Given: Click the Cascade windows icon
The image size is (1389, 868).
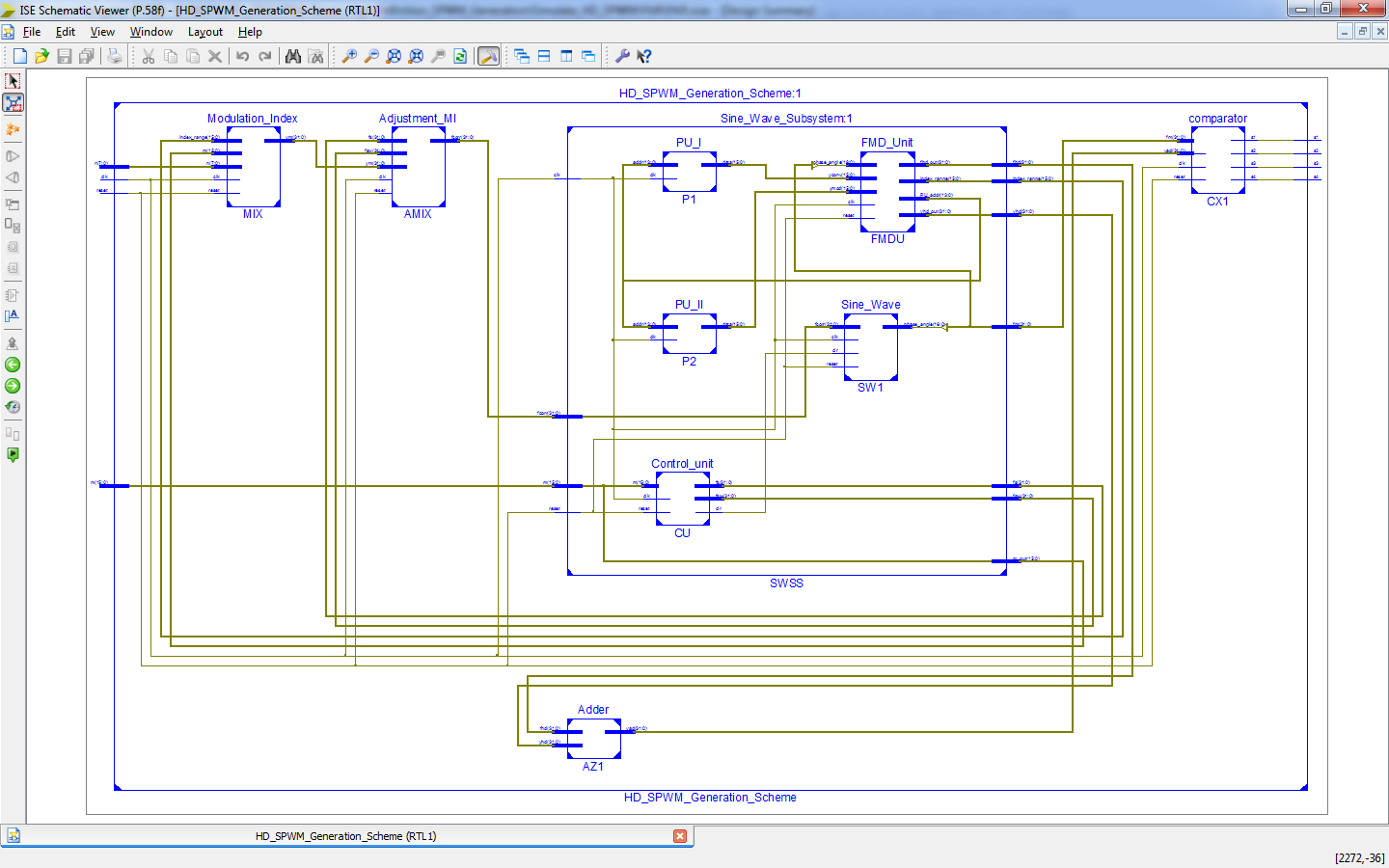Looking at the screenshot, I should [x=522, y=56].
